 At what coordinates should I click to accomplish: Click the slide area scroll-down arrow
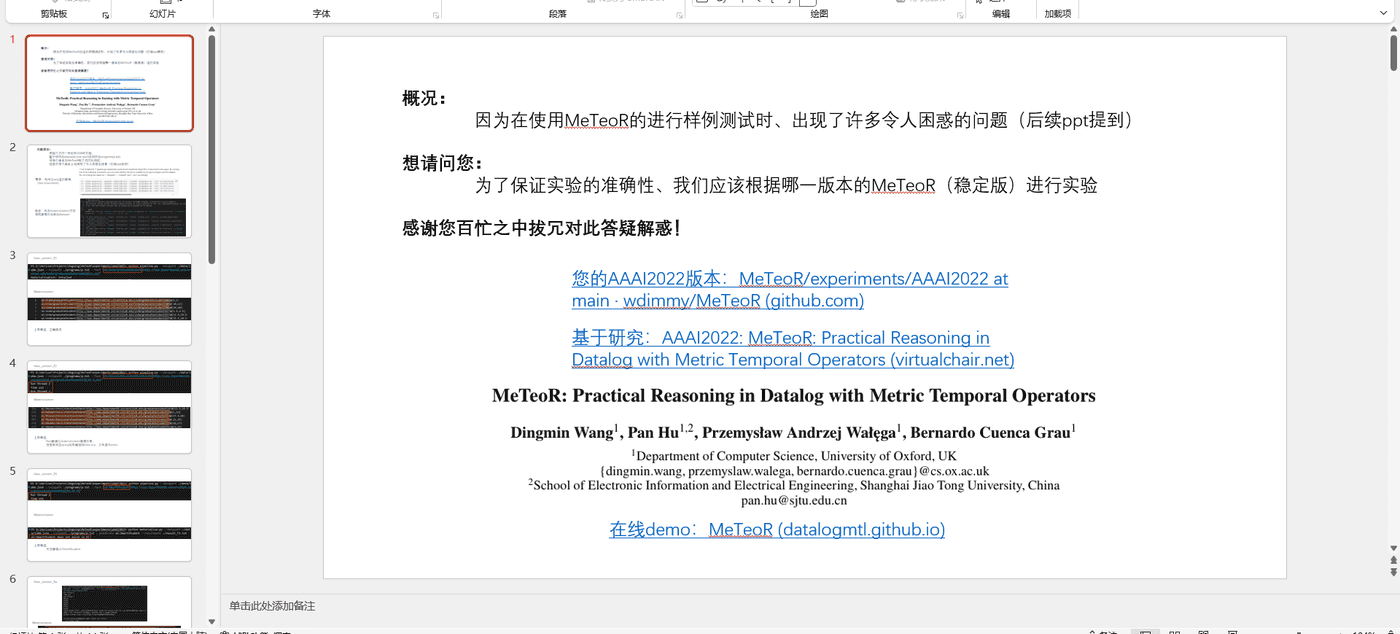1394,547
